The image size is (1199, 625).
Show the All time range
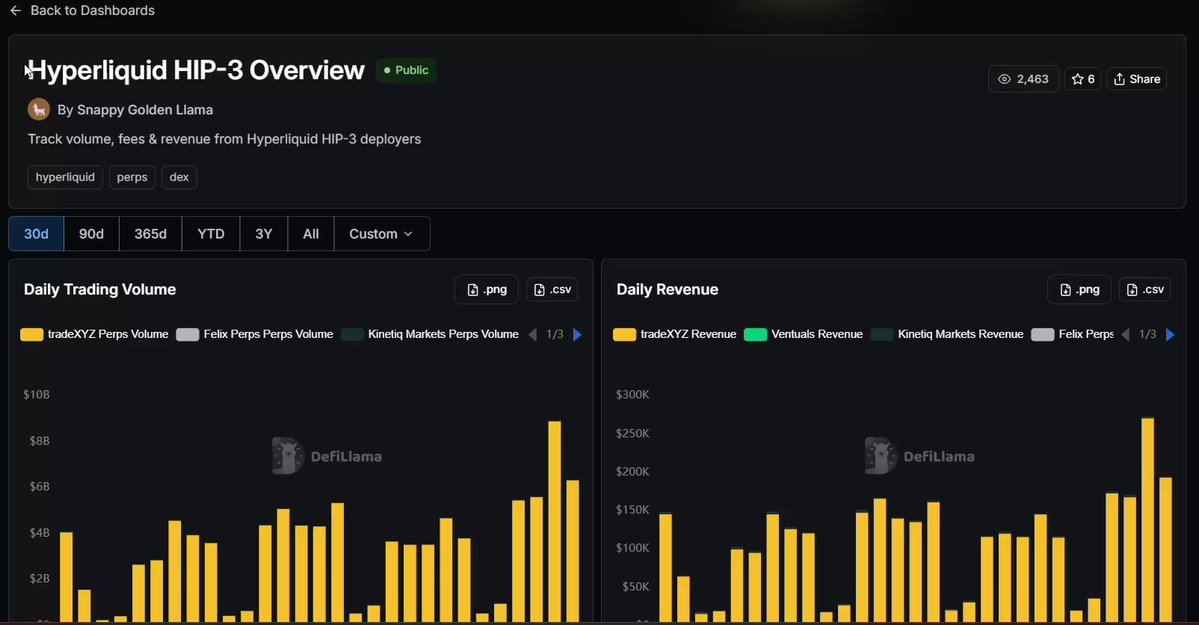pos(310,233)
